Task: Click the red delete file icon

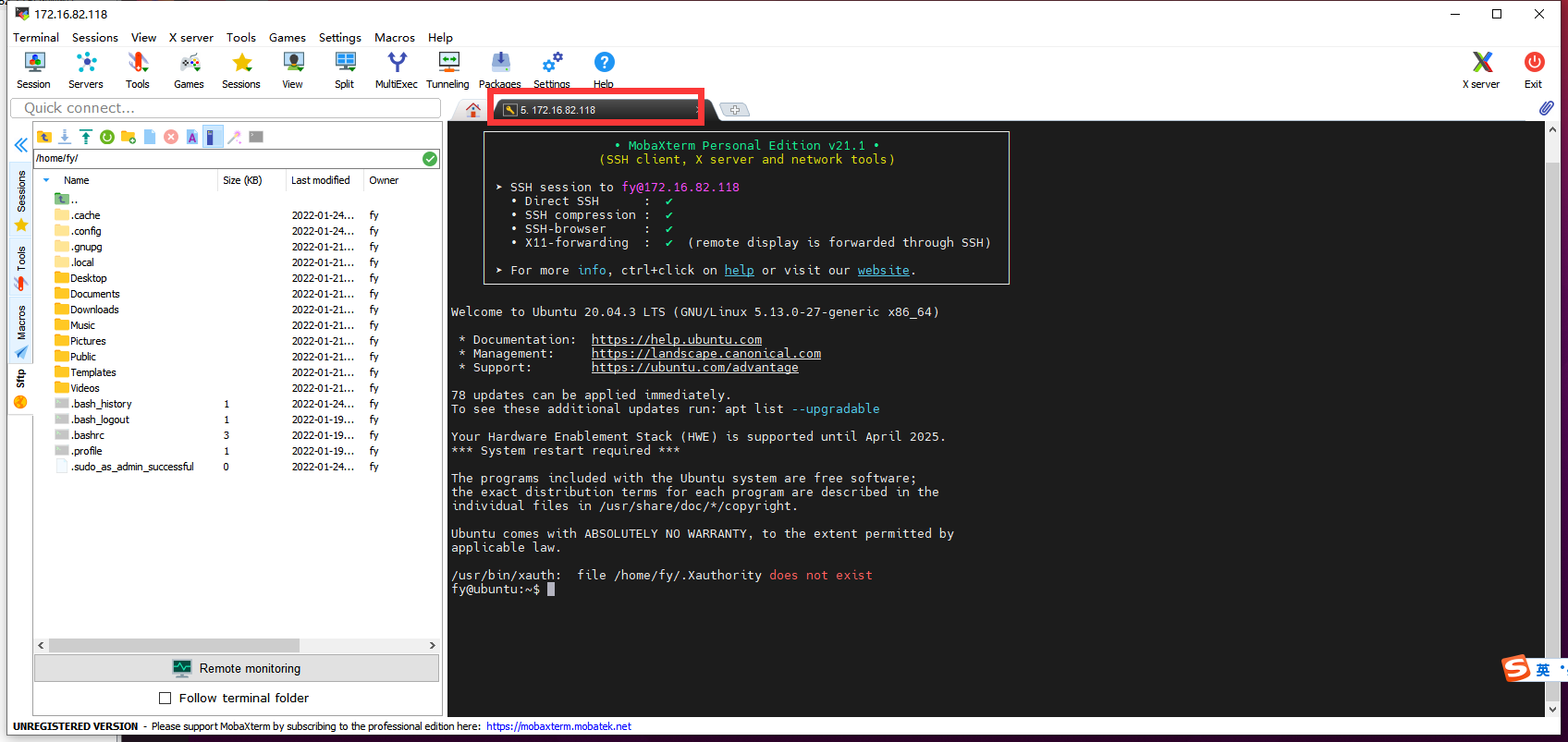Action: (171, 137)
